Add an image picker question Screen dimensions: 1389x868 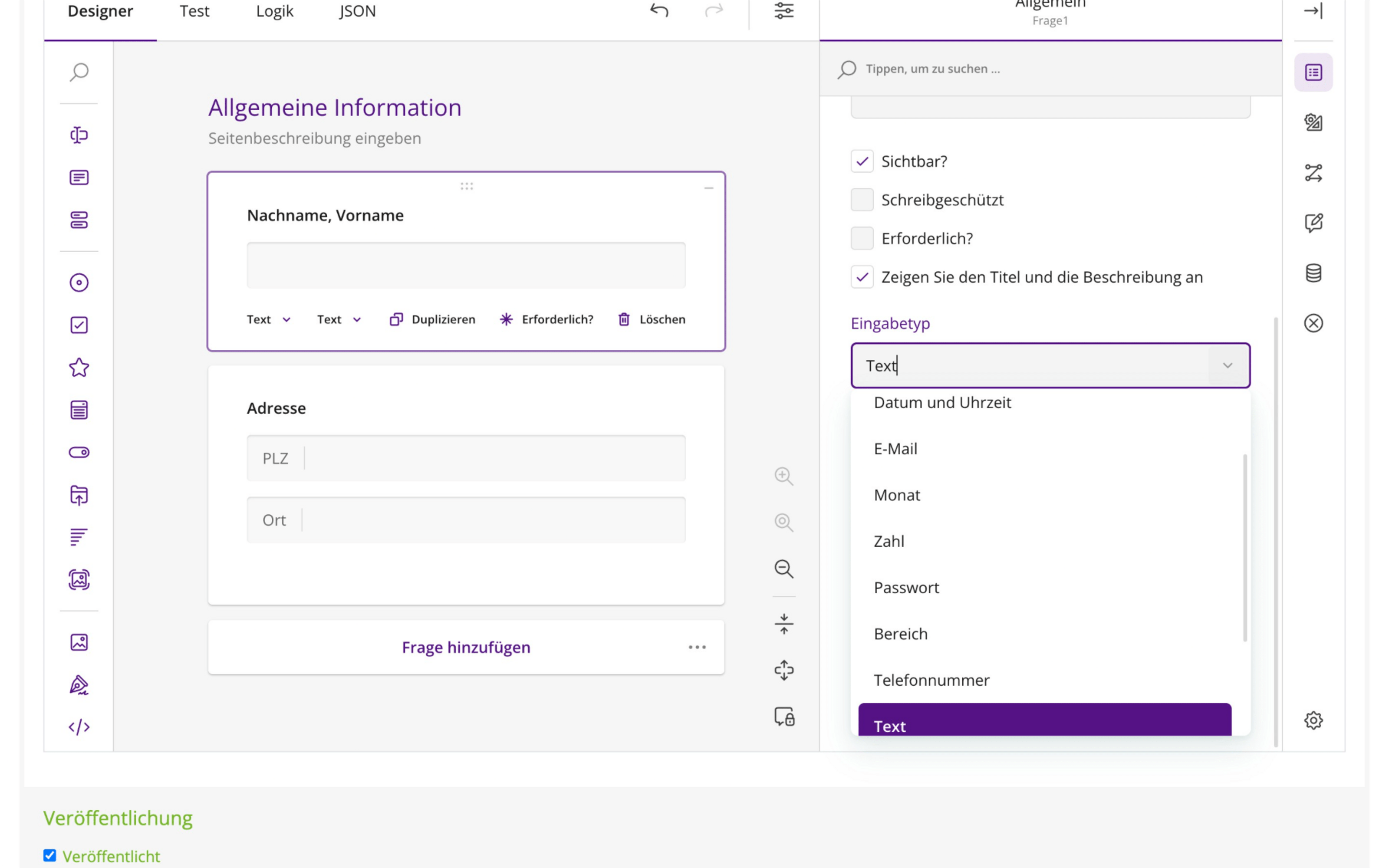point(79,580)
